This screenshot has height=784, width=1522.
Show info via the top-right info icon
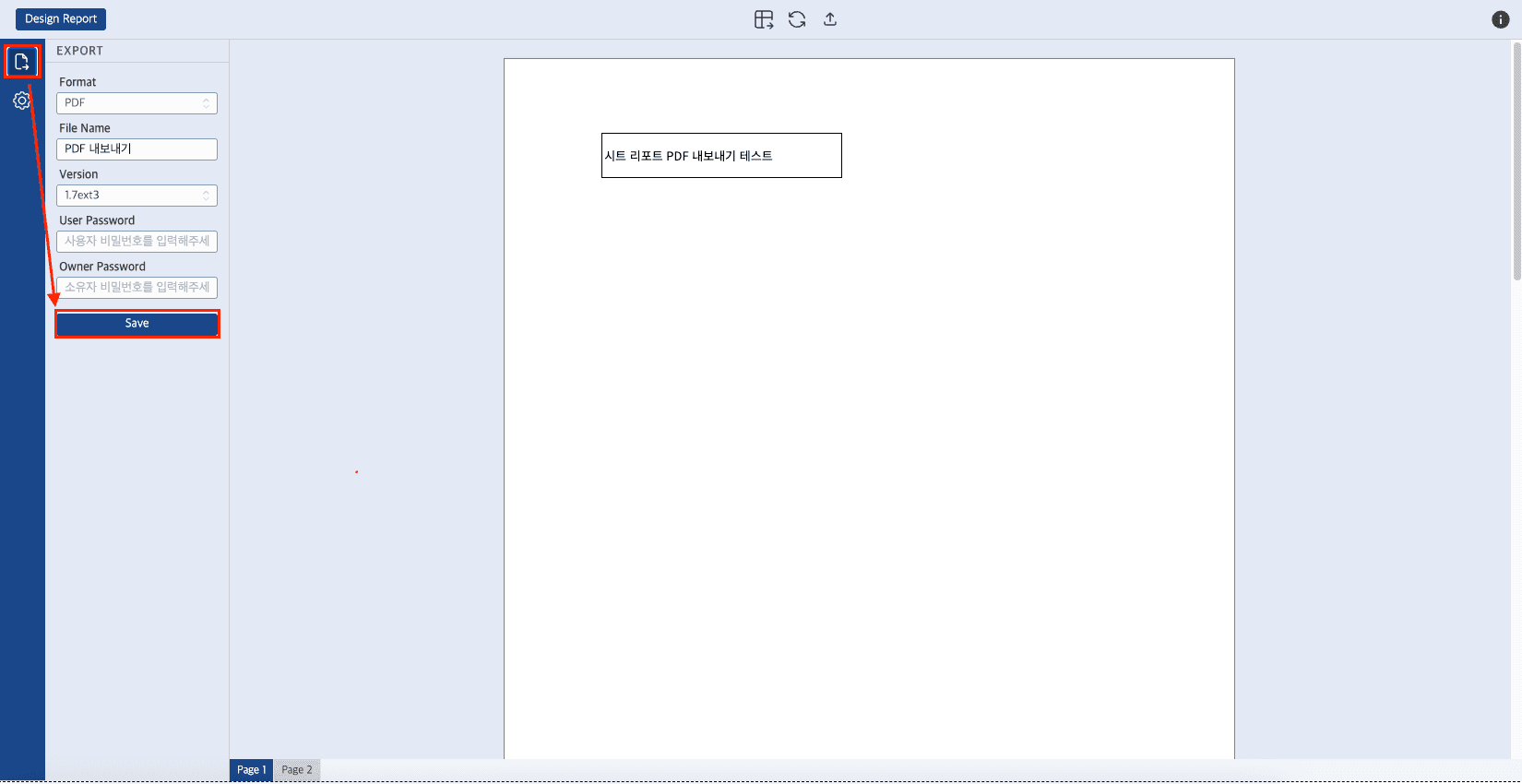pyautogui.click(x=1501, y=19)
